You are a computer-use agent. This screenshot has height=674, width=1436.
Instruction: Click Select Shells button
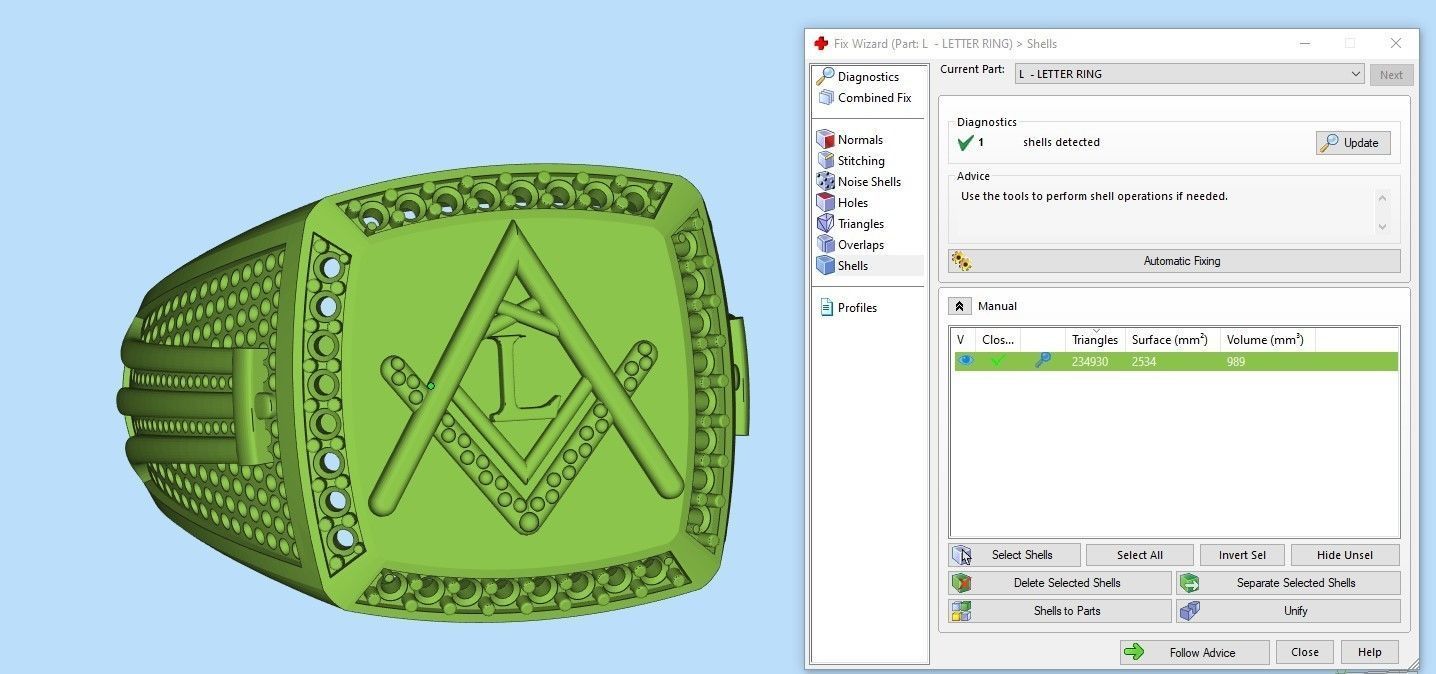(1014, 555)
